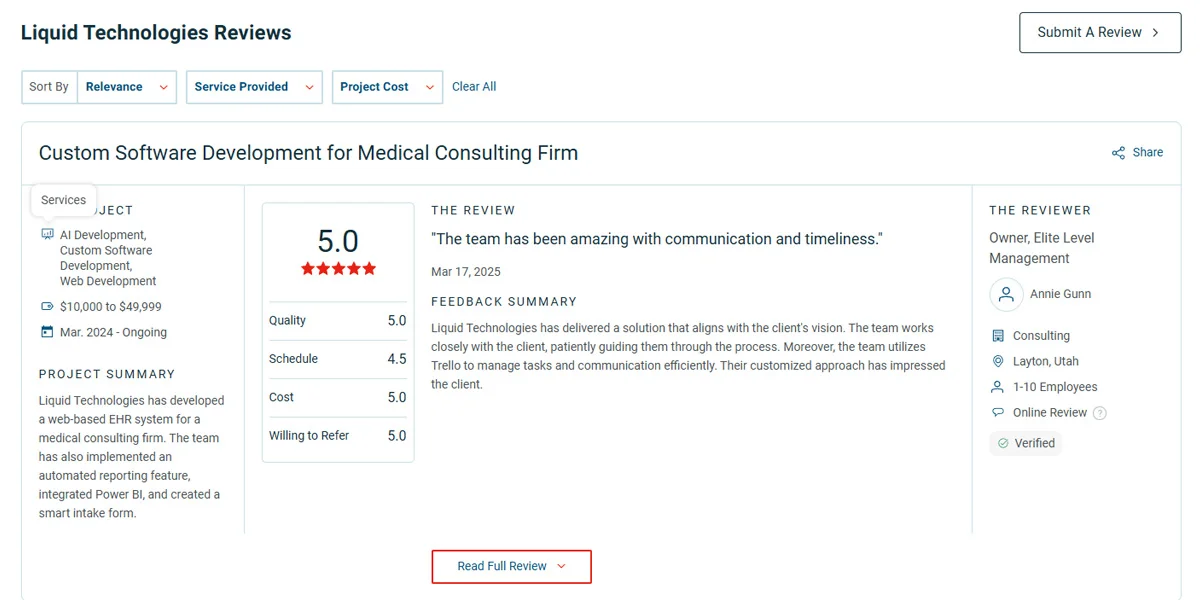Click the Layton, Utah location pin icon

(x=997, y=361)
